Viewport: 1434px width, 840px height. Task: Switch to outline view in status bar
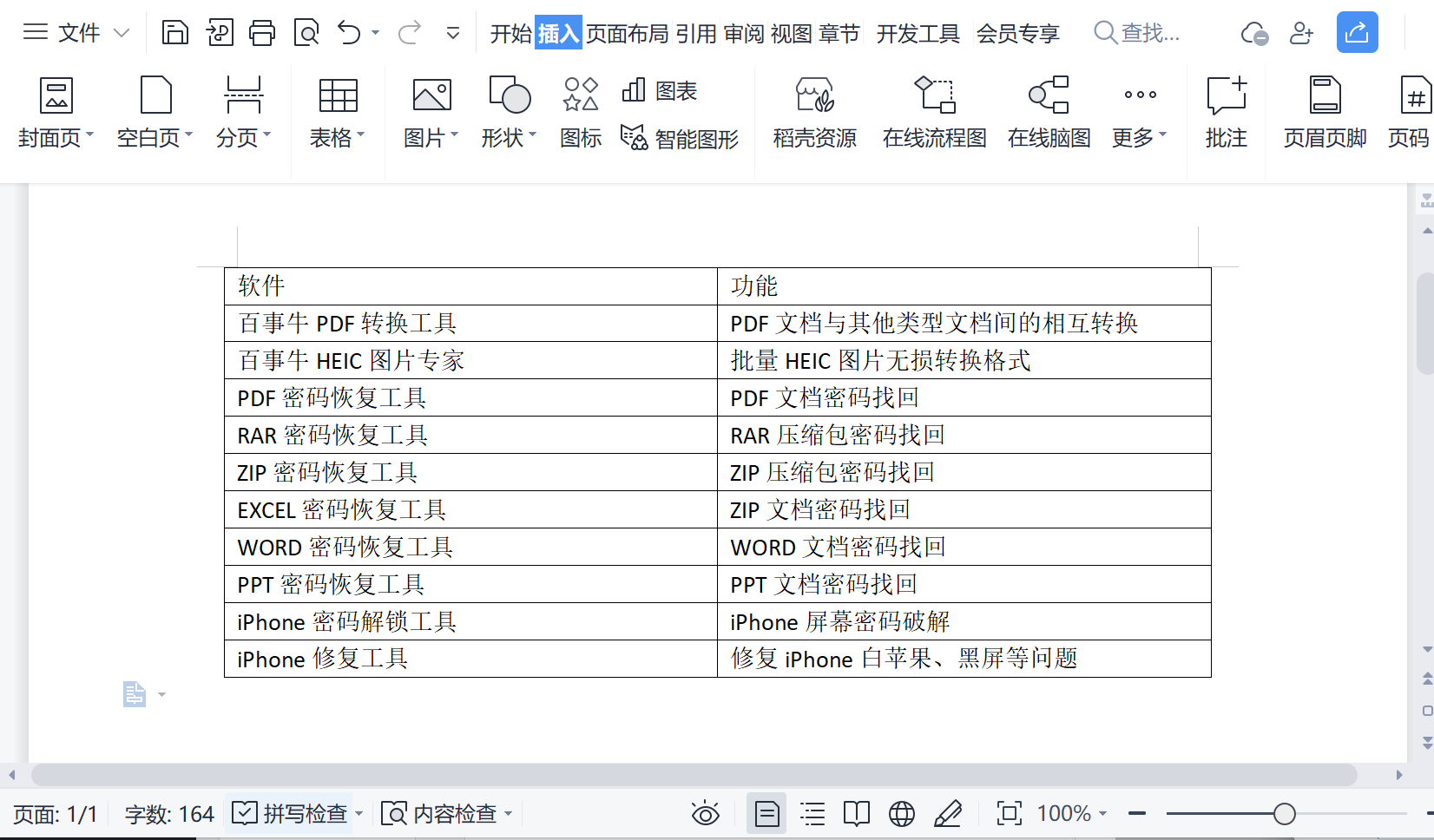click(812, 814)
